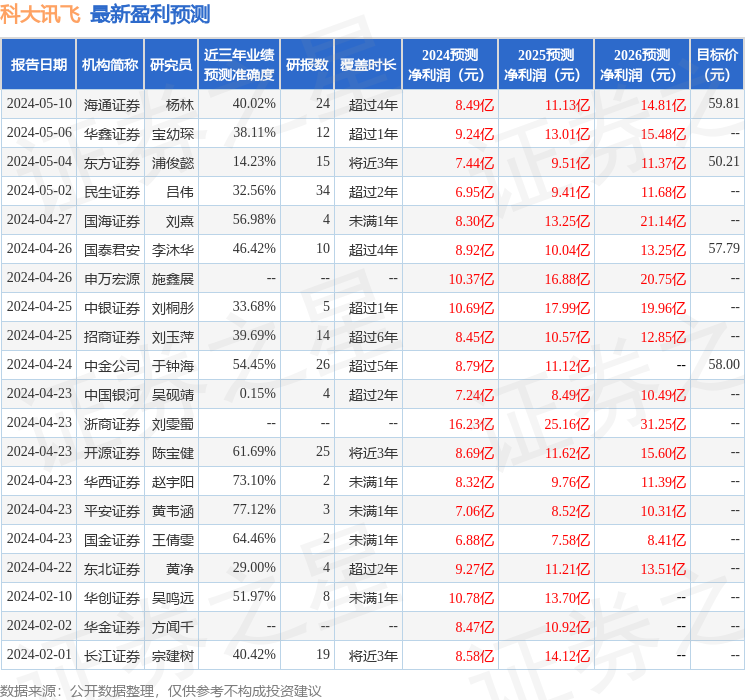Select the 华创证券 institution cell
The width and height of the screenshot is (745, 700).
112,597
